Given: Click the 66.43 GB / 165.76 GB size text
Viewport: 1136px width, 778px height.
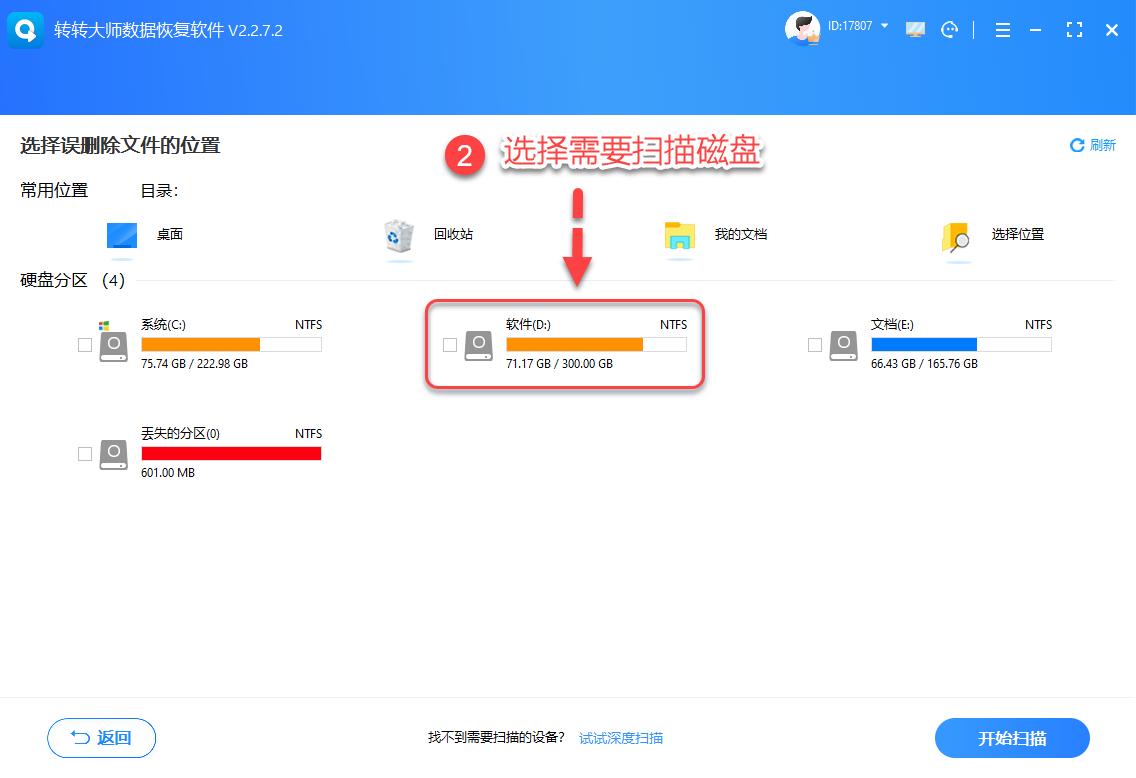Looking at the screenshot, I should [924, 364].
